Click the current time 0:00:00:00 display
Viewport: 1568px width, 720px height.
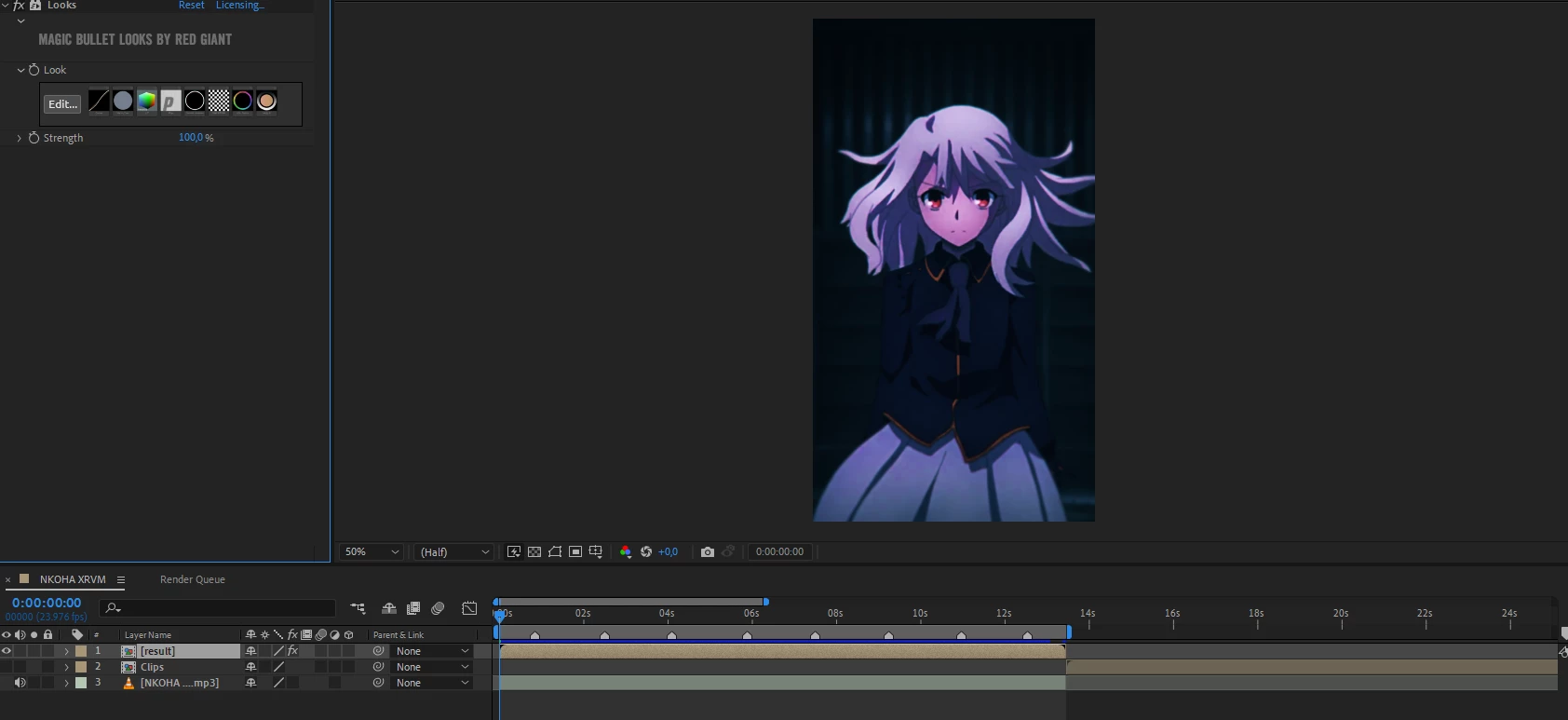(47, 603)
